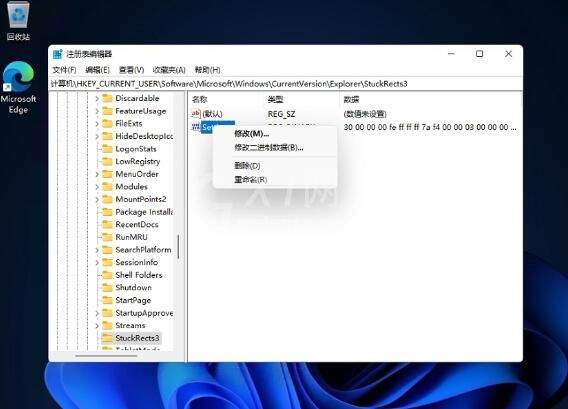Select the RunMRU tree item label
This screenshot has height=409, width=568.
click(x=131, y=237)
